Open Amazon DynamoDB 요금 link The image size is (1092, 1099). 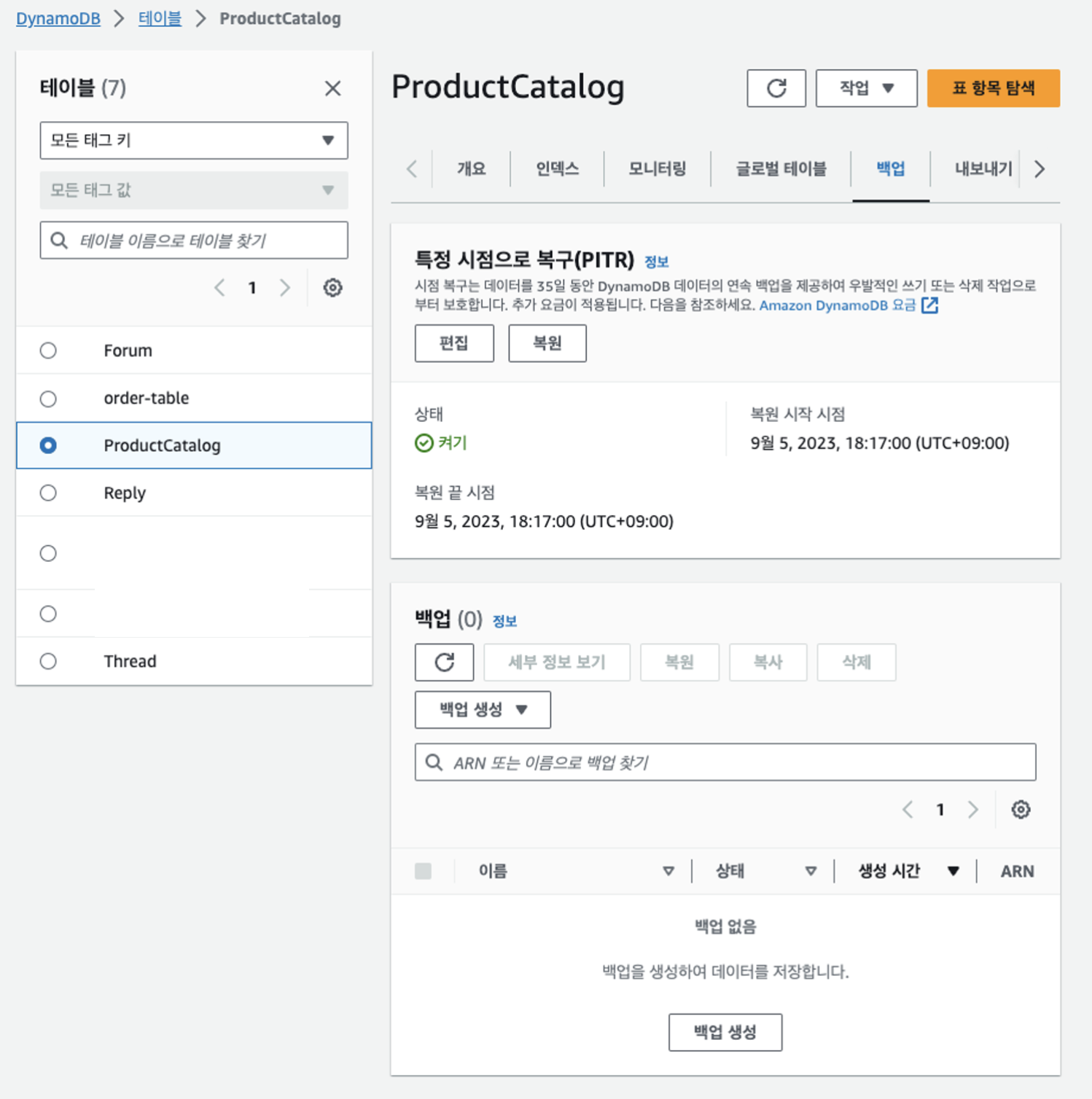(x=837, y=305)
